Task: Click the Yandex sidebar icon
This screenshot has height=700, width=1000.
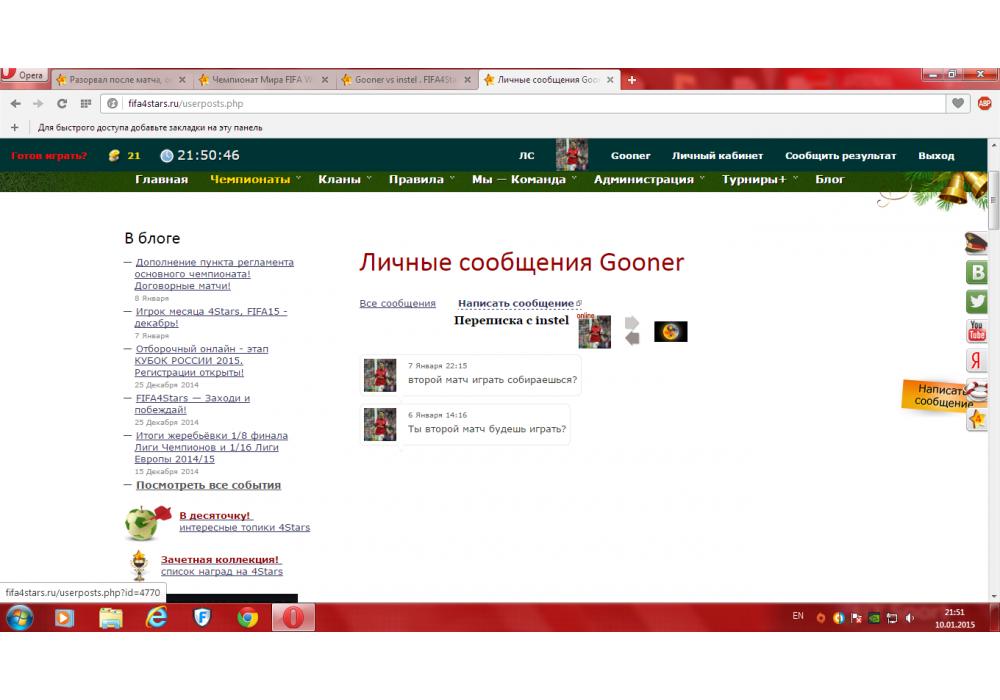Action: coord(976,361)
